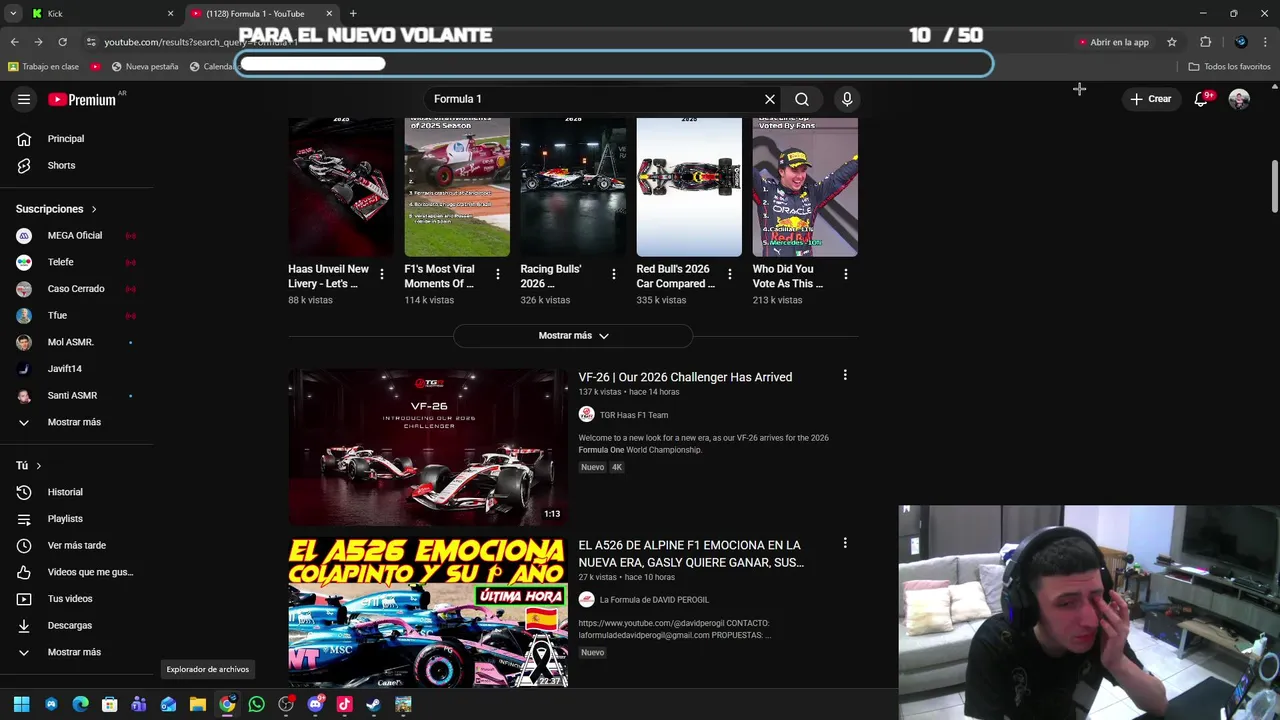The image size is (1280, 720).
Task: Open Steam from taskbar
Action: click(x=374, y=704)
